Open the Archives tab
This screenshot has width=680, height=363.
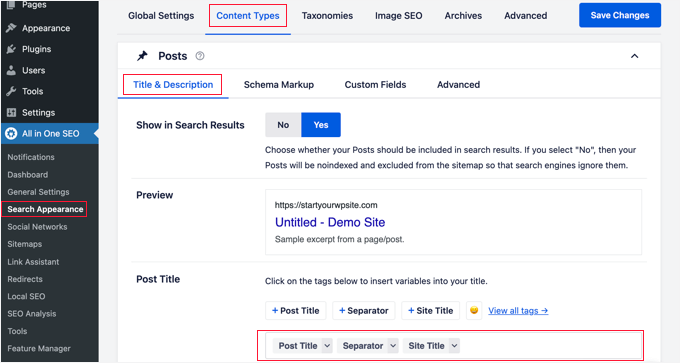[463, 16]
